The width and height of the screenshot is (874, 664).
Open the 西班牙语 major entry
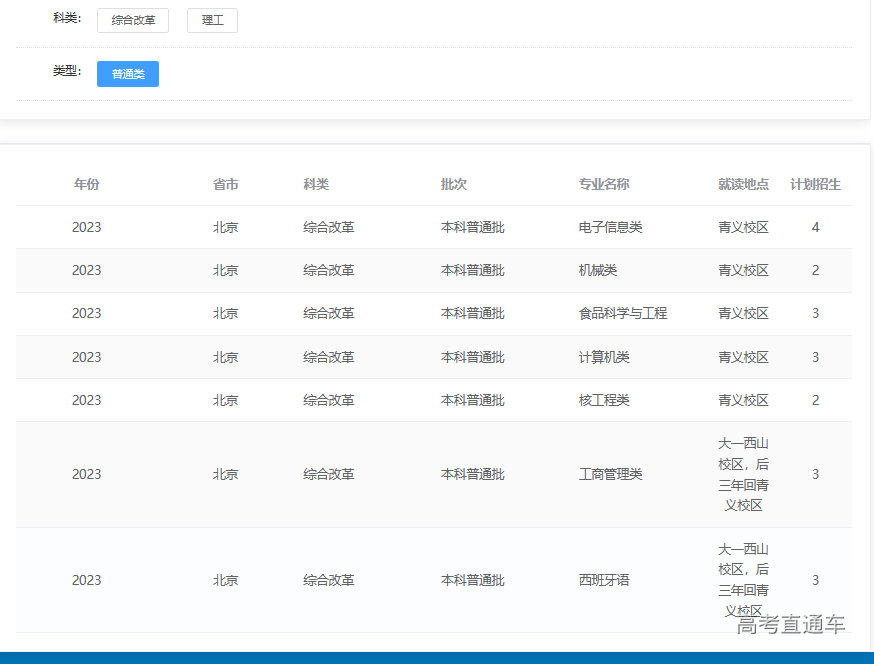[604, 580]
